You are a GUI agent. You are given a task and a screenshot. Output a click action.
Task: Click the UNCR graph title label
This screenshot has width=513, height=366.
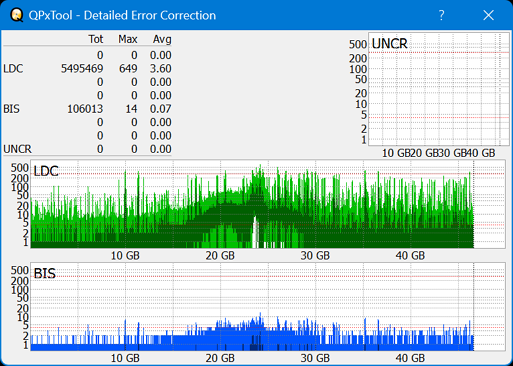tap(389, 44)
